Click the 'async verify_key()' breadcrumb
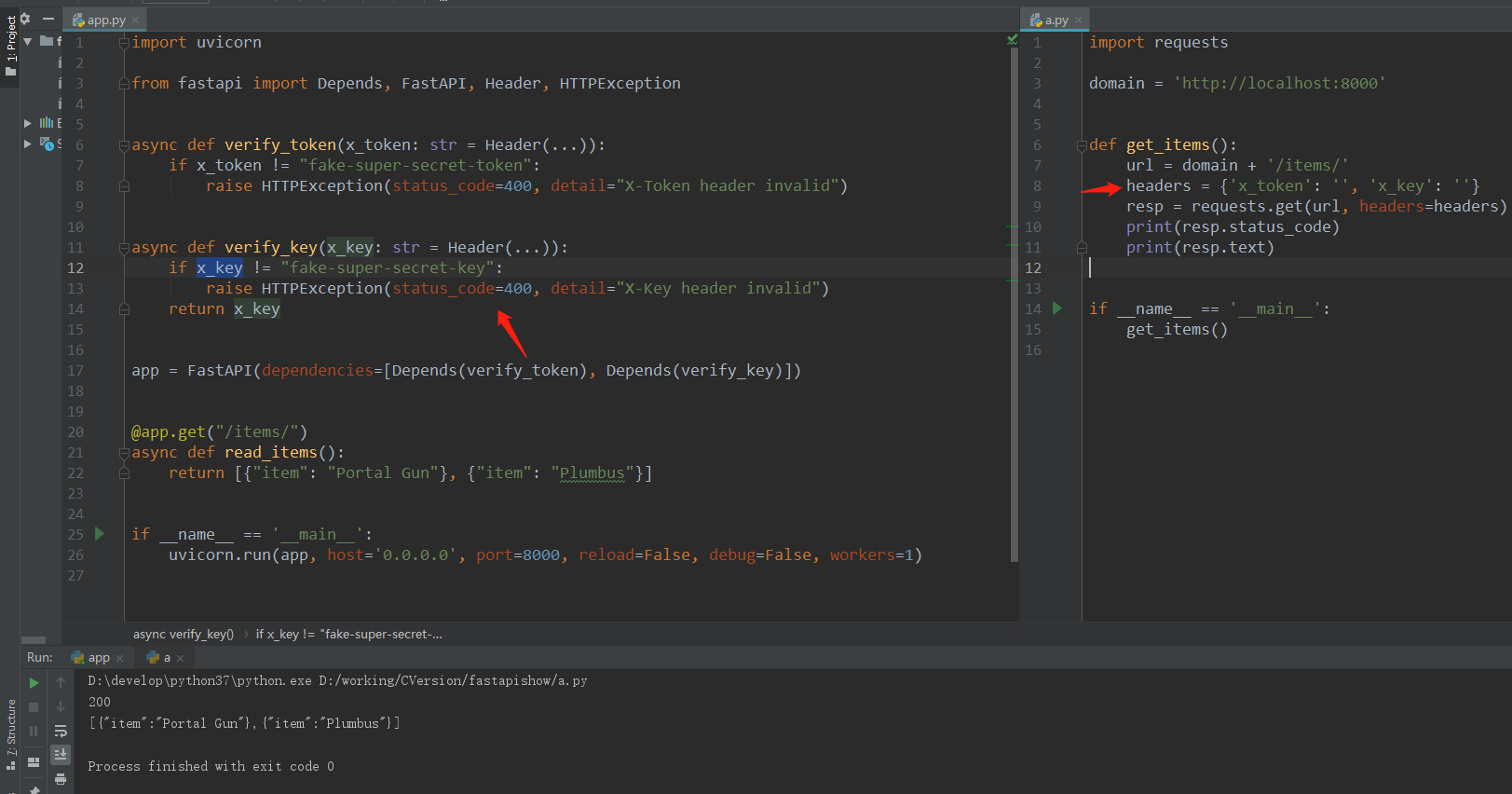The image size is (1512, 794). 184,634
